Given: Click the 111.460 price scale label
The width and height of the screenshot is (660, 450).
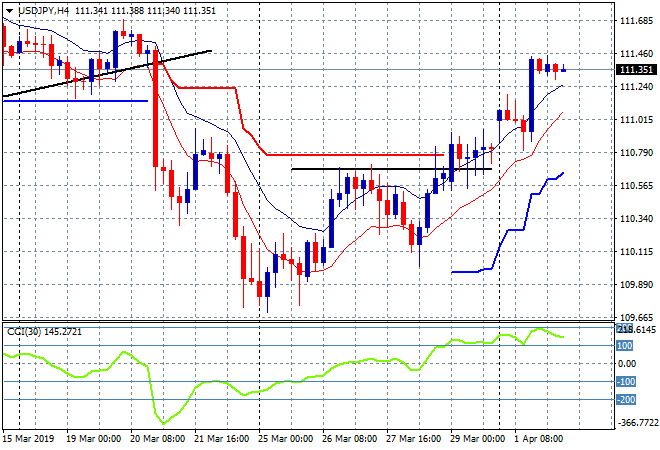Looking at the screenshot, I should click(636, 53).
